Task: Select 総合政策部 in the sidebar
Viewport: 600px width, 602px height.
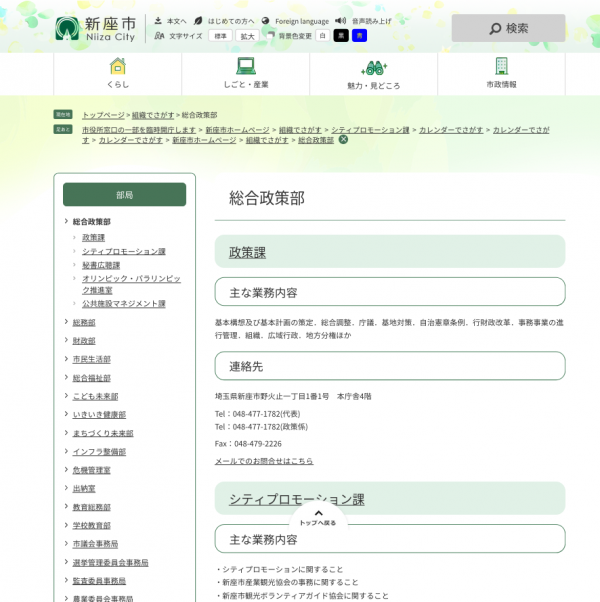Action: pos(91,222)
